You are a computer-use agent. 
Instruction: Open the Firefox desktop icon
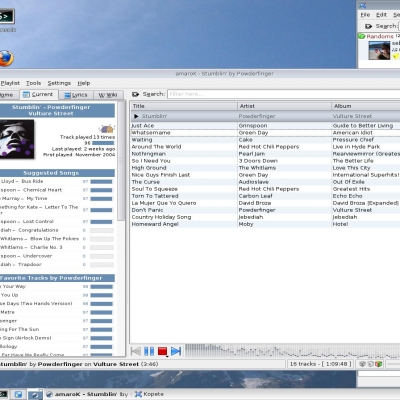click(x=6, y=58)
